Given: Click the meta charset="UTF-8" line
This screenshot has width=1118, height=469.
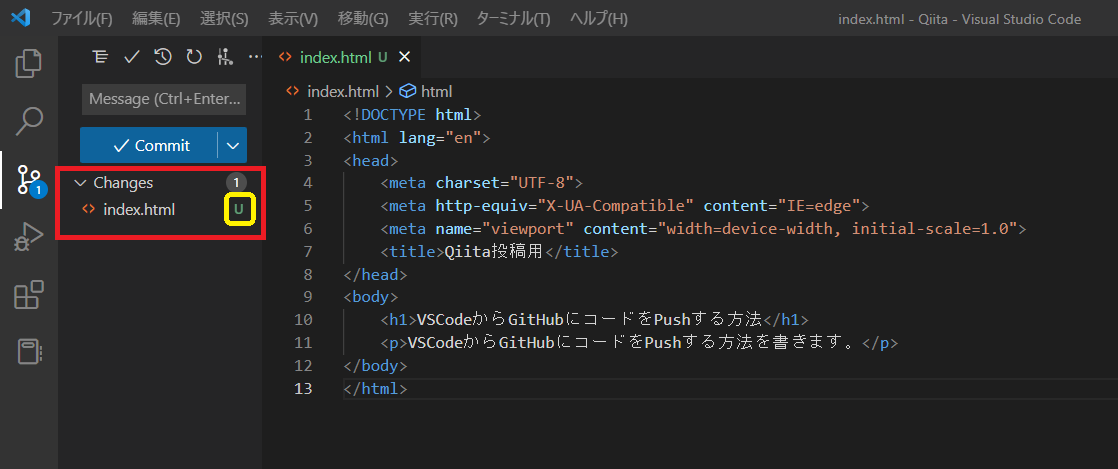Looking at the screenshot, I should tap(482, 183).
